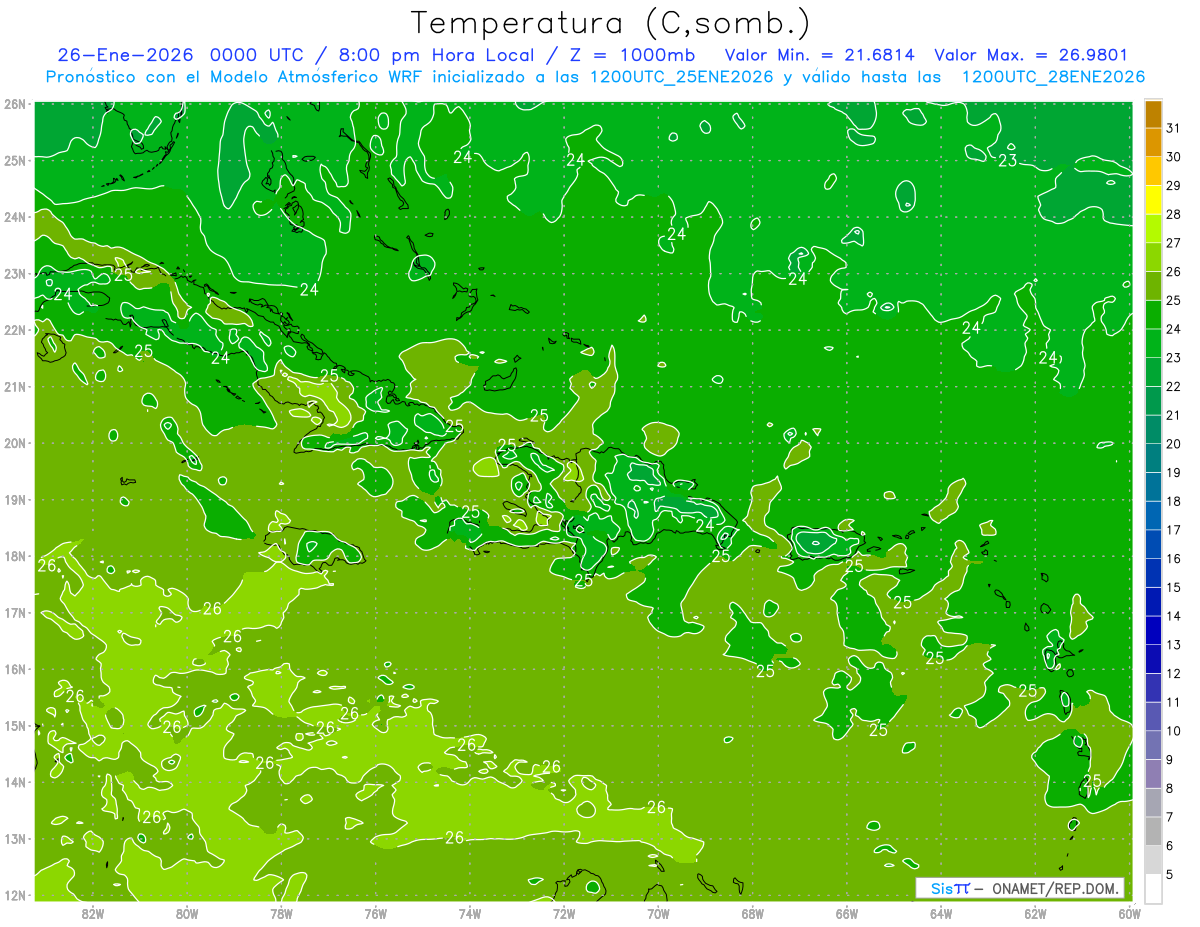Click the 16N latitude label

pyautogui.click(x=15, y=669)
